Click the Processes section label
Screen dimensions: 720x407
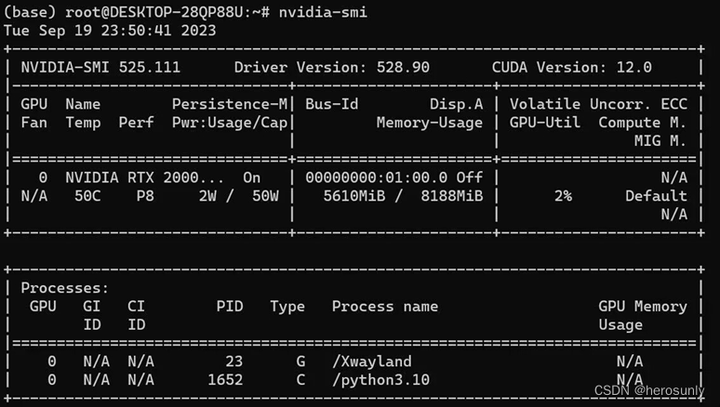62,288
